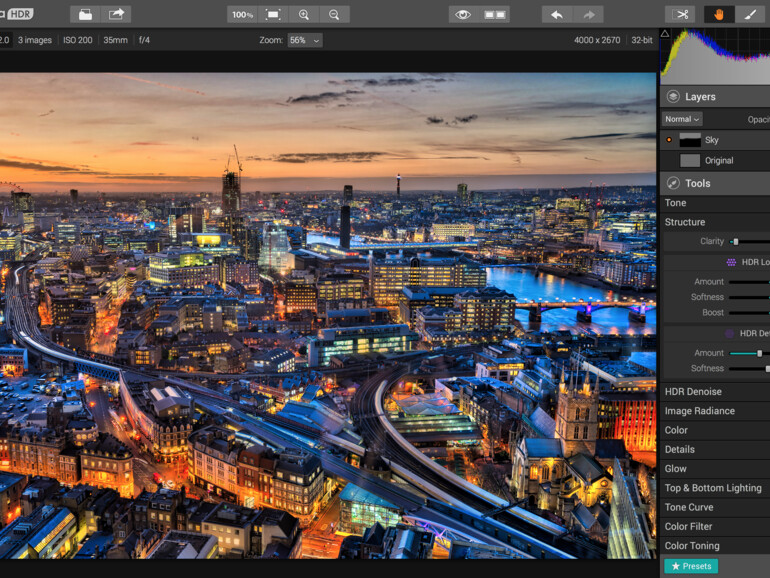Open the Presets button
The width and height of the screenshot is (770, 578).
pyautogui.click(x=690, y=566)
